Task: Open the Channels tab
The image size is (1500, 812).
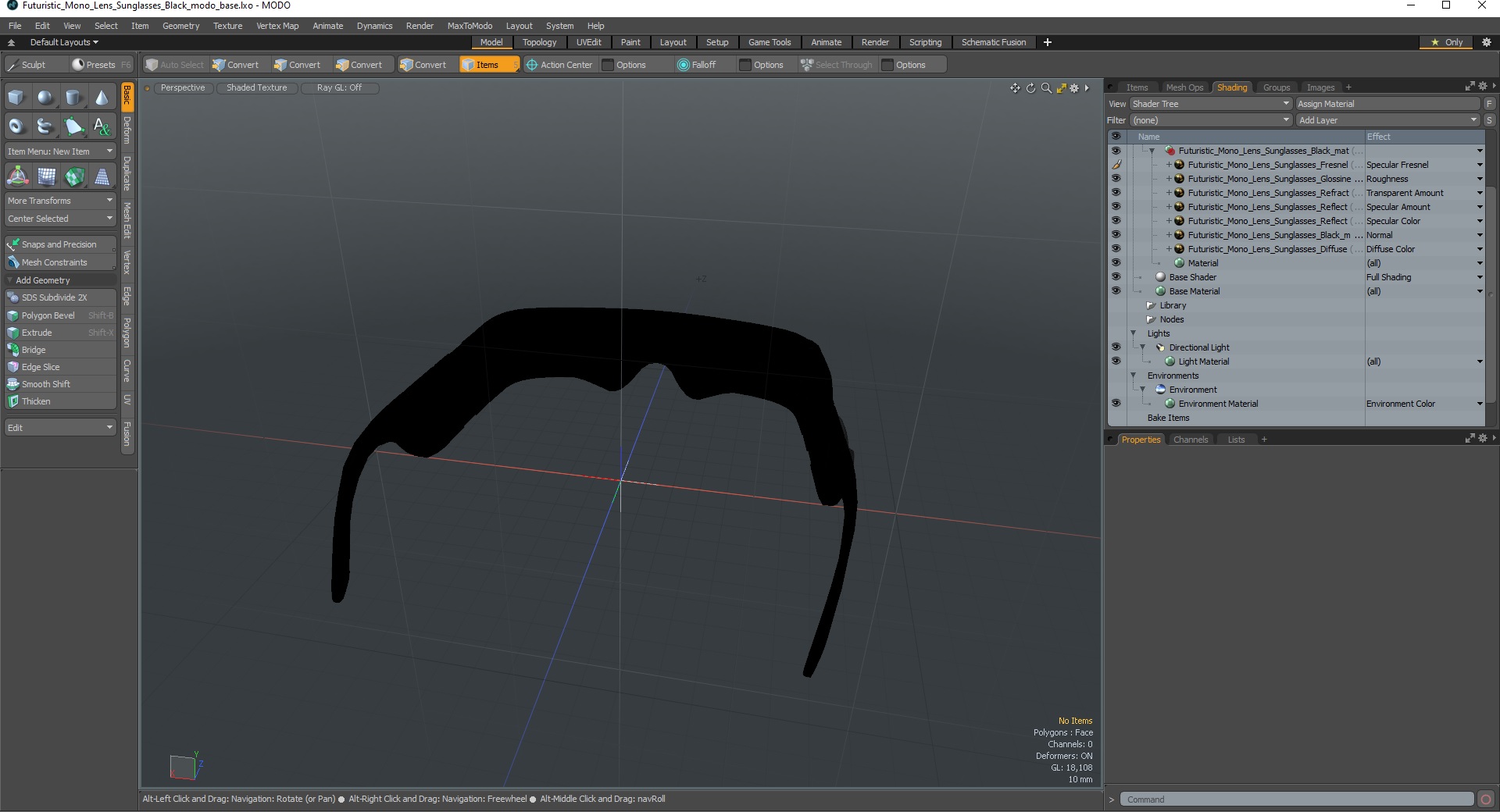Action: tap(1190, 440)
